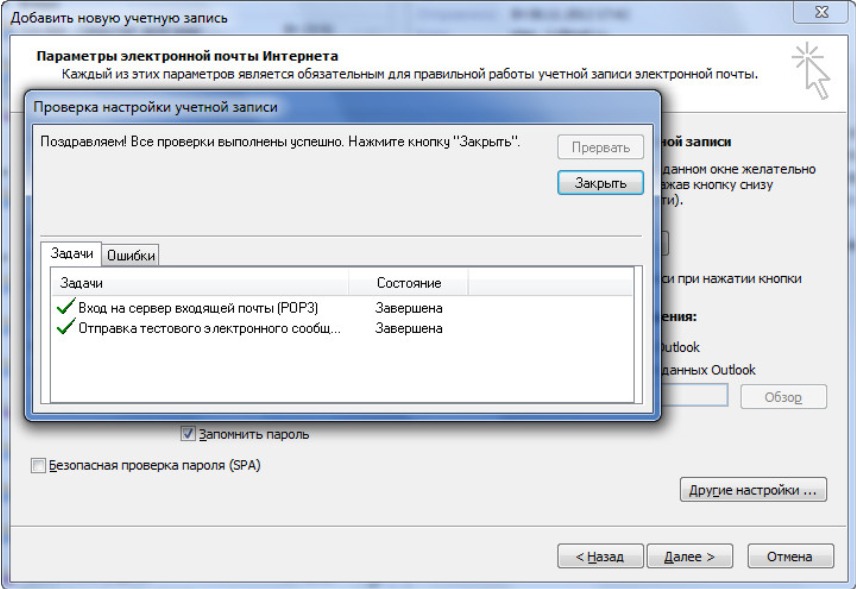Click the green checkmark beside POP3 login task
The height and width of the screenshot is (589, 856).
tap(66, 306)
